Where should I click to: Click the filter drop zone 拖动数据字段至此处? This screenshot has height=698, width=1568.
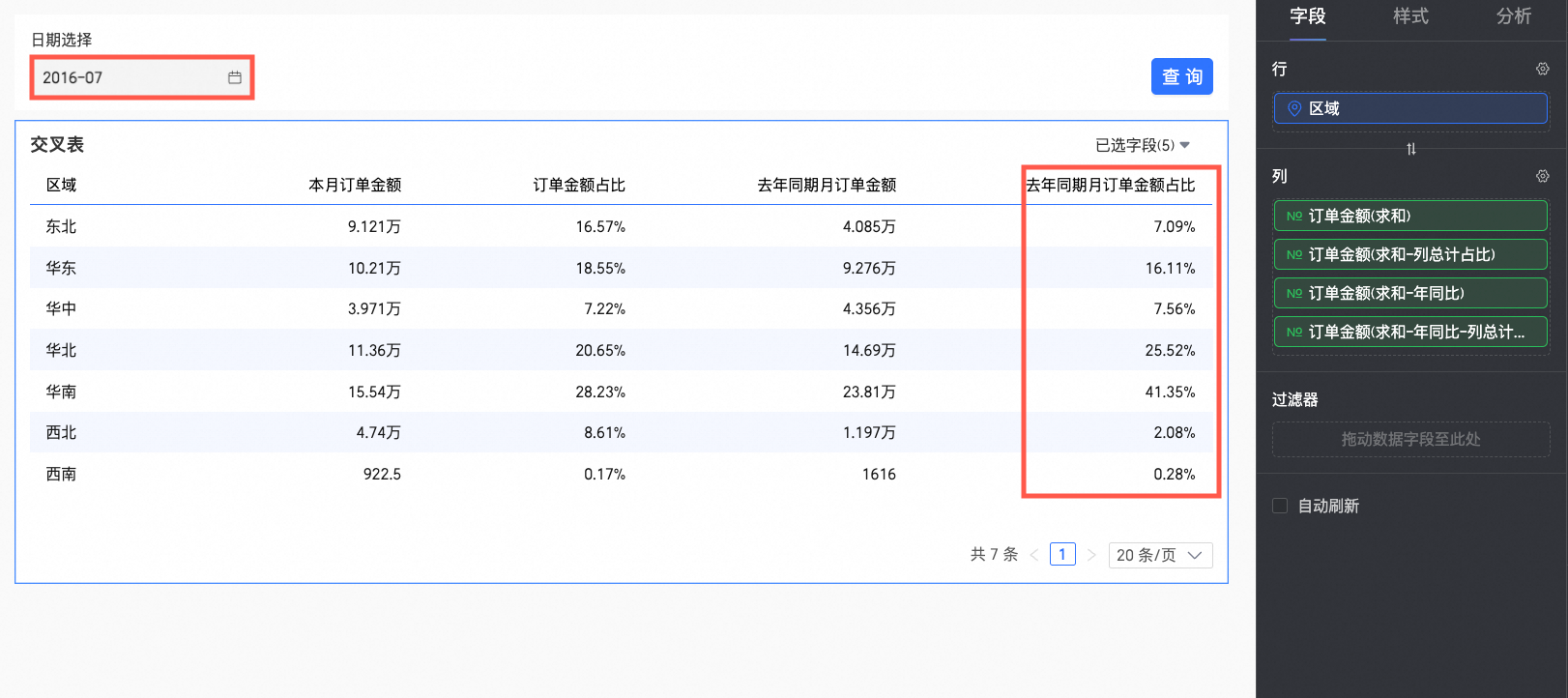coord(1410,439)
